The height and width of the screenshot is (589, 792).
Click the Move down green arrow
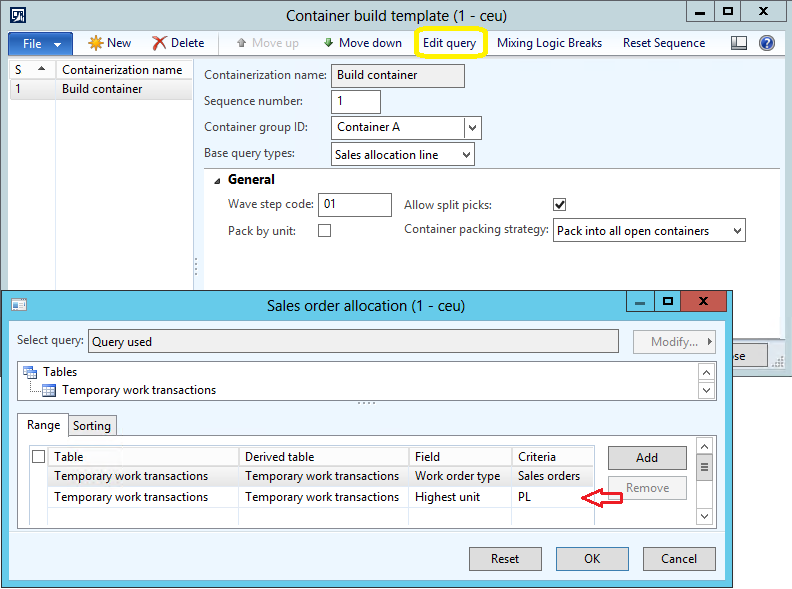[328, 43]
